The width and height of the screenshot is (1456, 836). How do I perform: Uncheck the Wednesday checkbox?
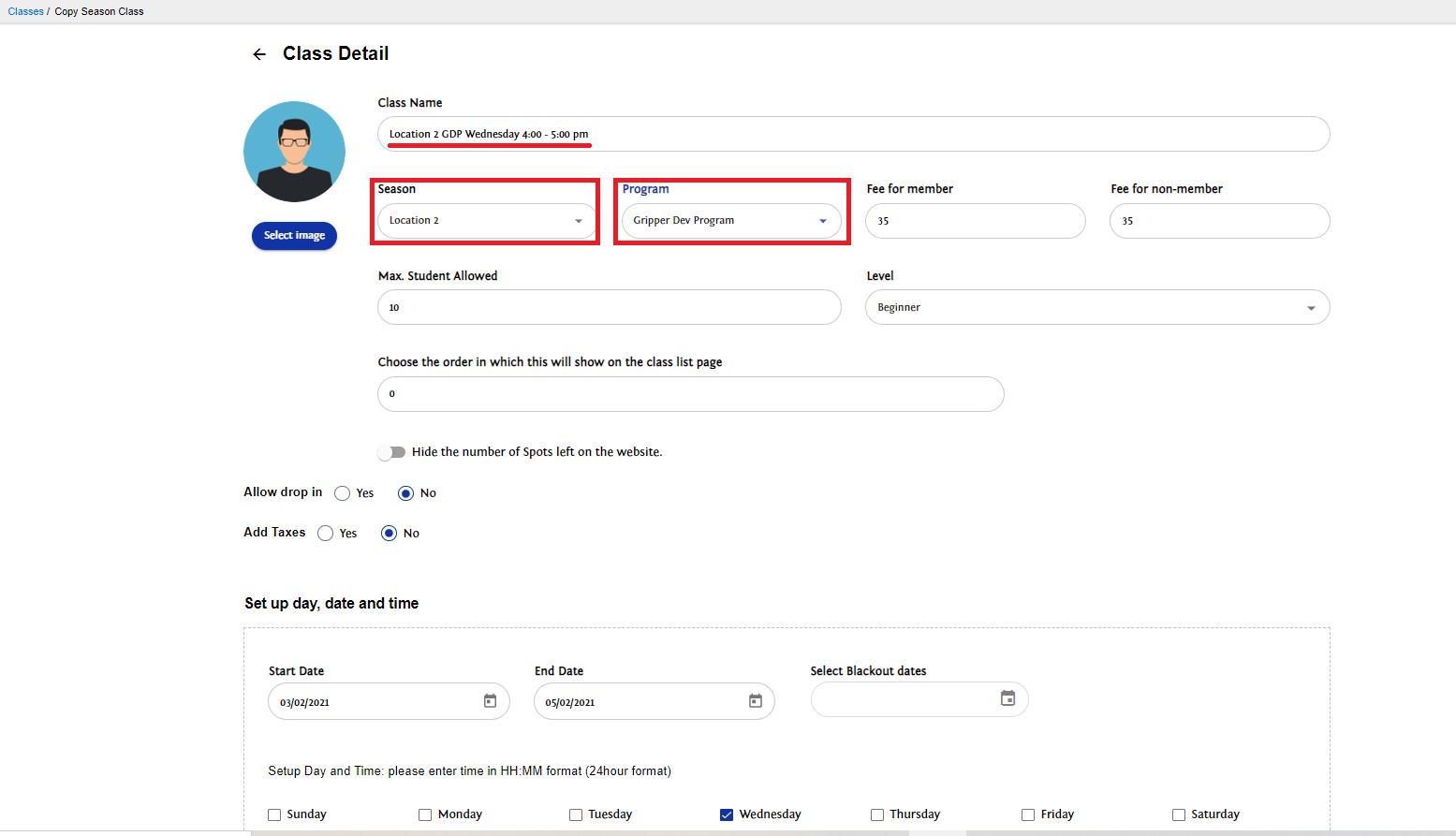coord(727,814)
